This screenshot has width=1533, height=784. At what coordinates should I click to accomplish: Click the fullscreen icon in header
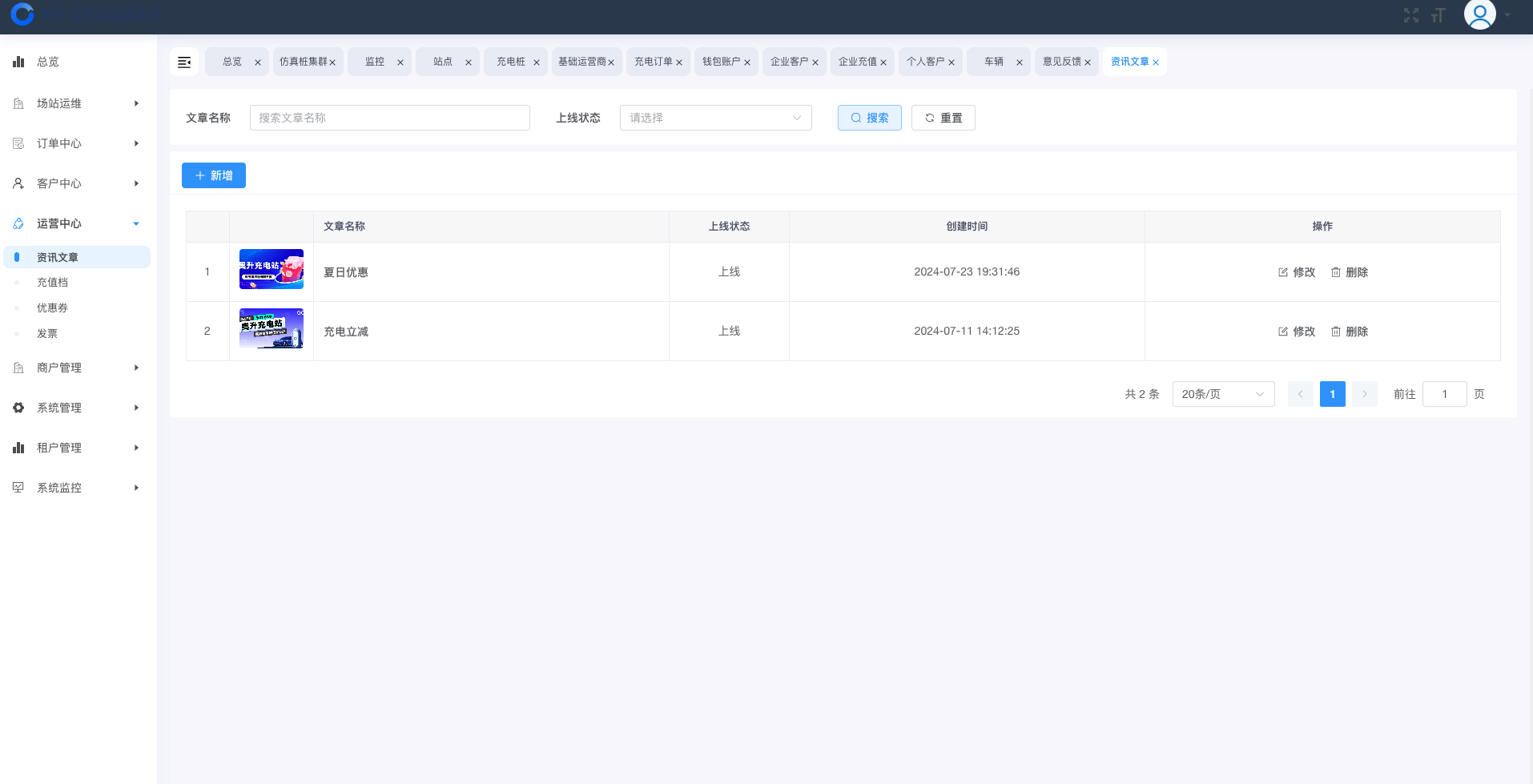click(1410, 15)
